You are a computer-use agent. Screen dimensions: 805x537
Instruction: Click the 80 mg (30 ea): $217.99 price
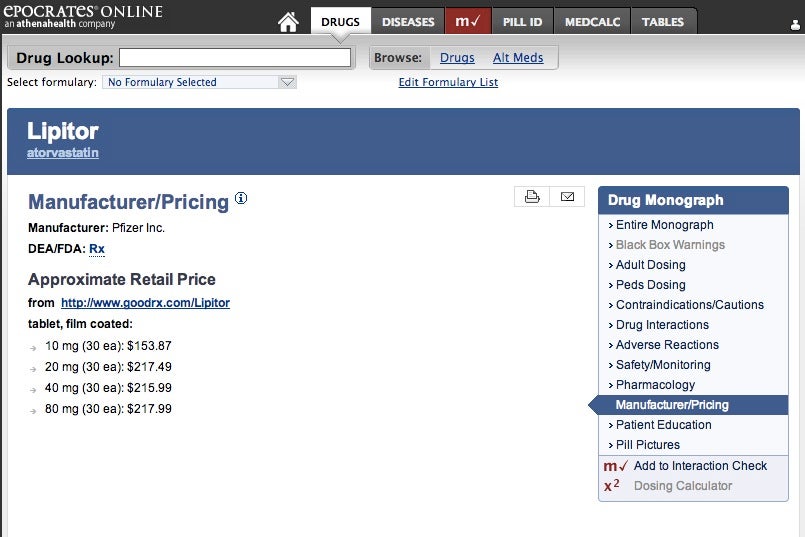pyautogui.click(x=108, y=409)
